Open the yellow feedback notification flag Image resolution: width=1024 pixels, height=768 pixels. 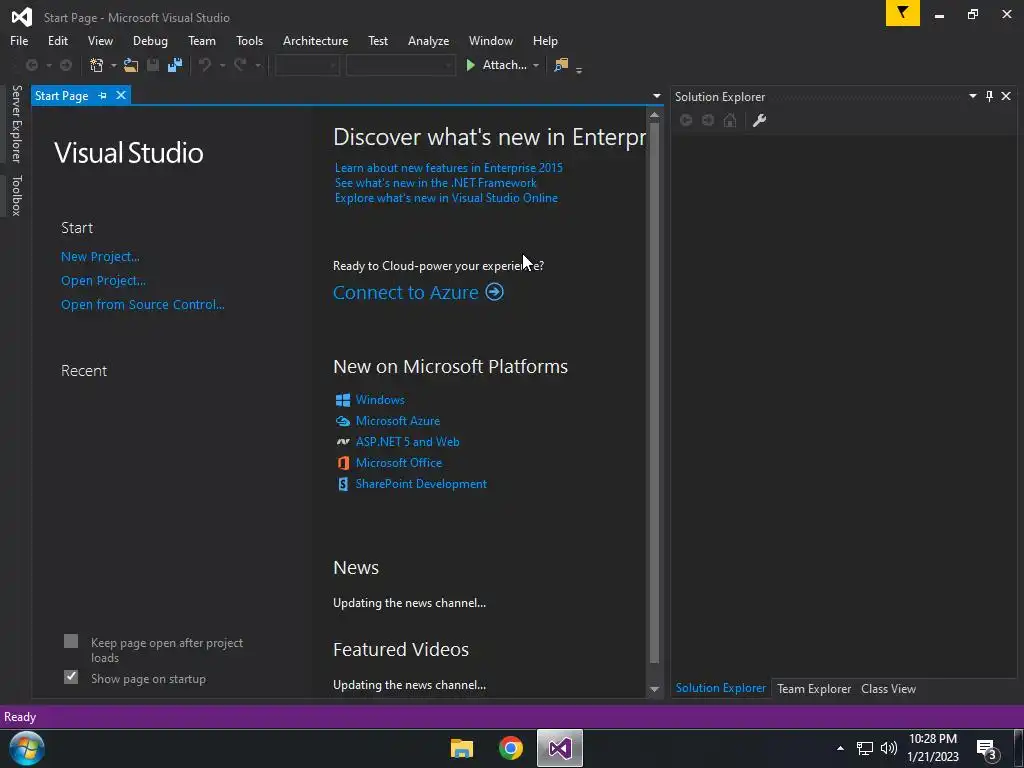[903, 12]
